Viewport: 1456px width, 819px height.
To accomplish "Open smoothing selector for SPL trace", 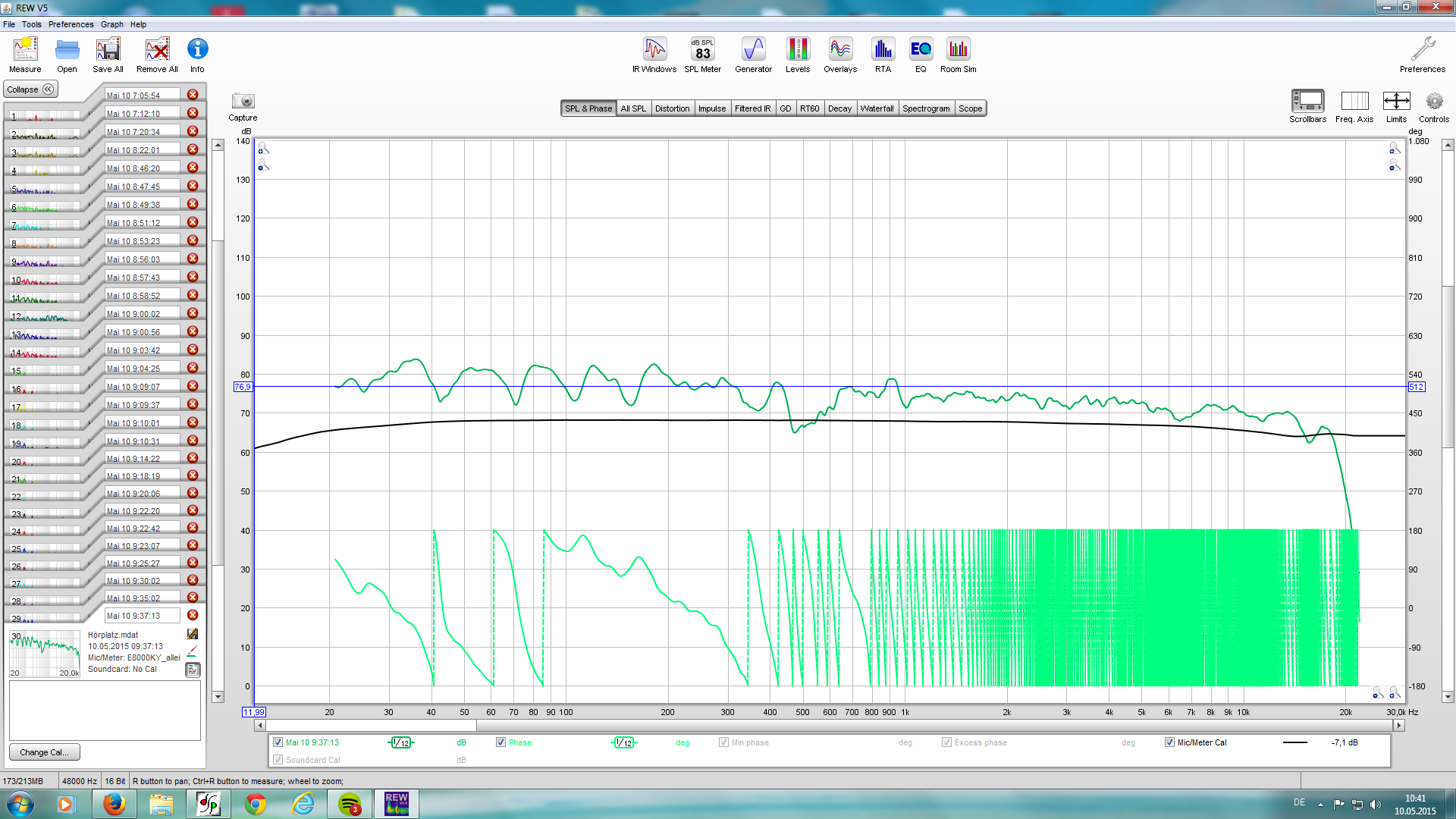I will click(400, 742).
